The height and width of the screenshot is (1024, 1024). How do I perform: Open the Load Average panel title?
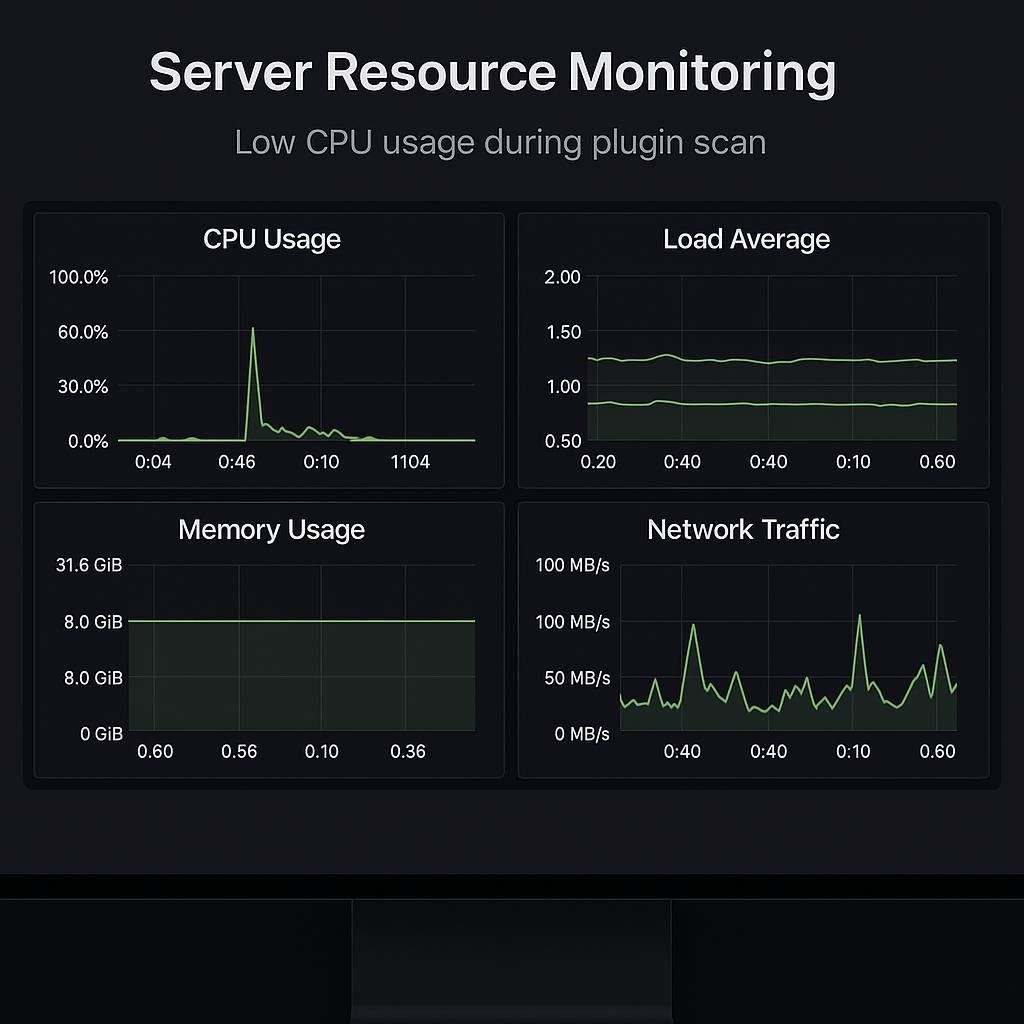(x=746, y=240)
